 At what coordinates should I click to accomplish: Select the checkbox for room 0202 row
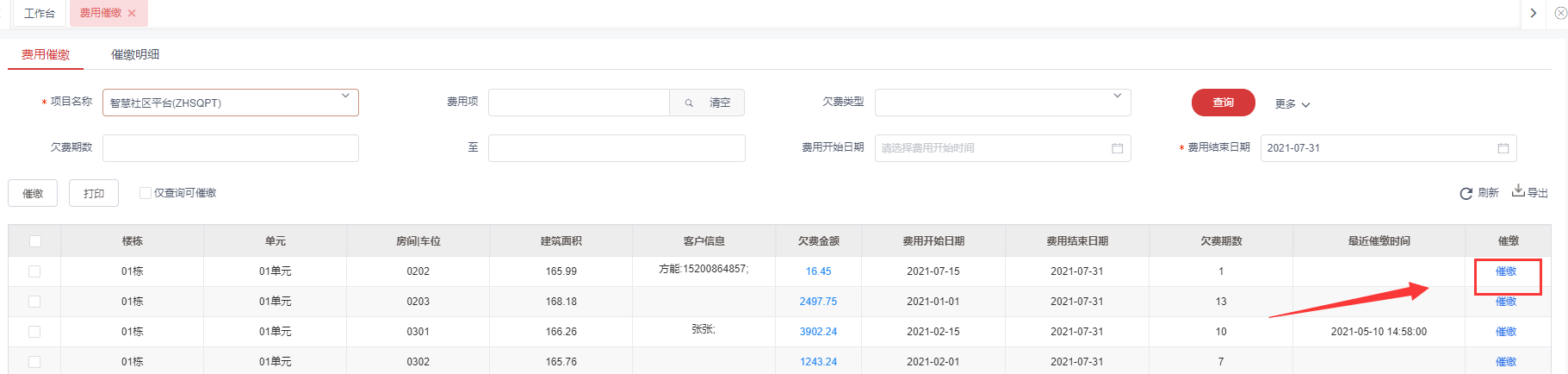tap(34, 271)
